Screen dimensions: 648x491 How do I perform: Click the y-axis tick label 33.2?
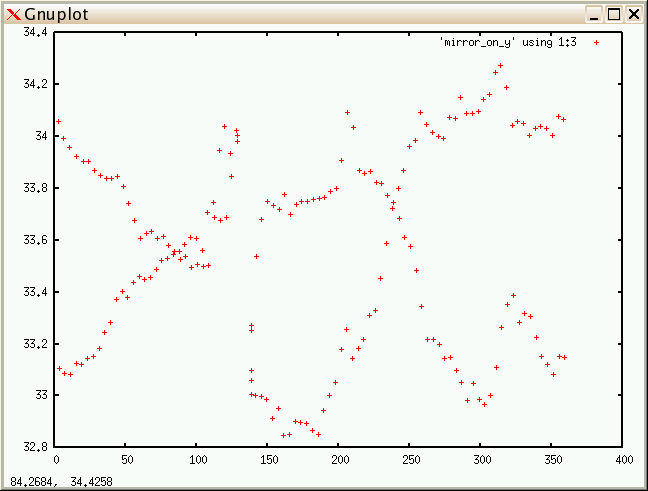(36, 344)
